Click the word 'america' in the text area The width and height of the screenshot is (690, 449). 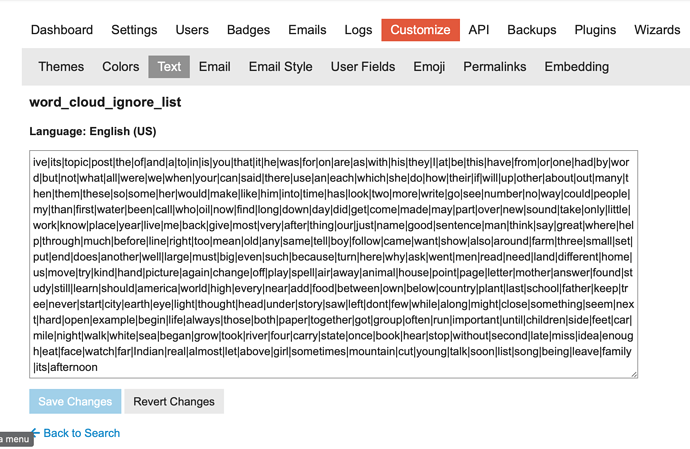pos(157,288)
